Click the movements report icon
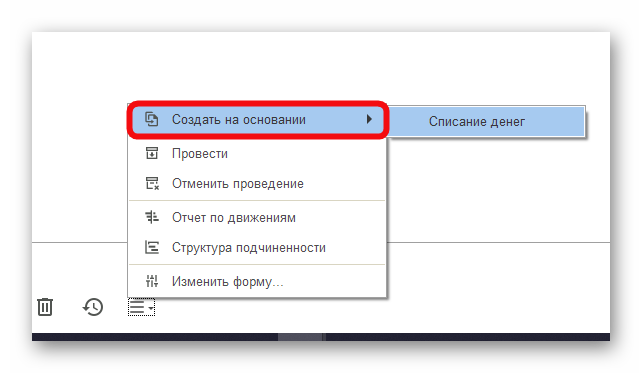This screenshot has height=373, width=642. click(152, 217)
